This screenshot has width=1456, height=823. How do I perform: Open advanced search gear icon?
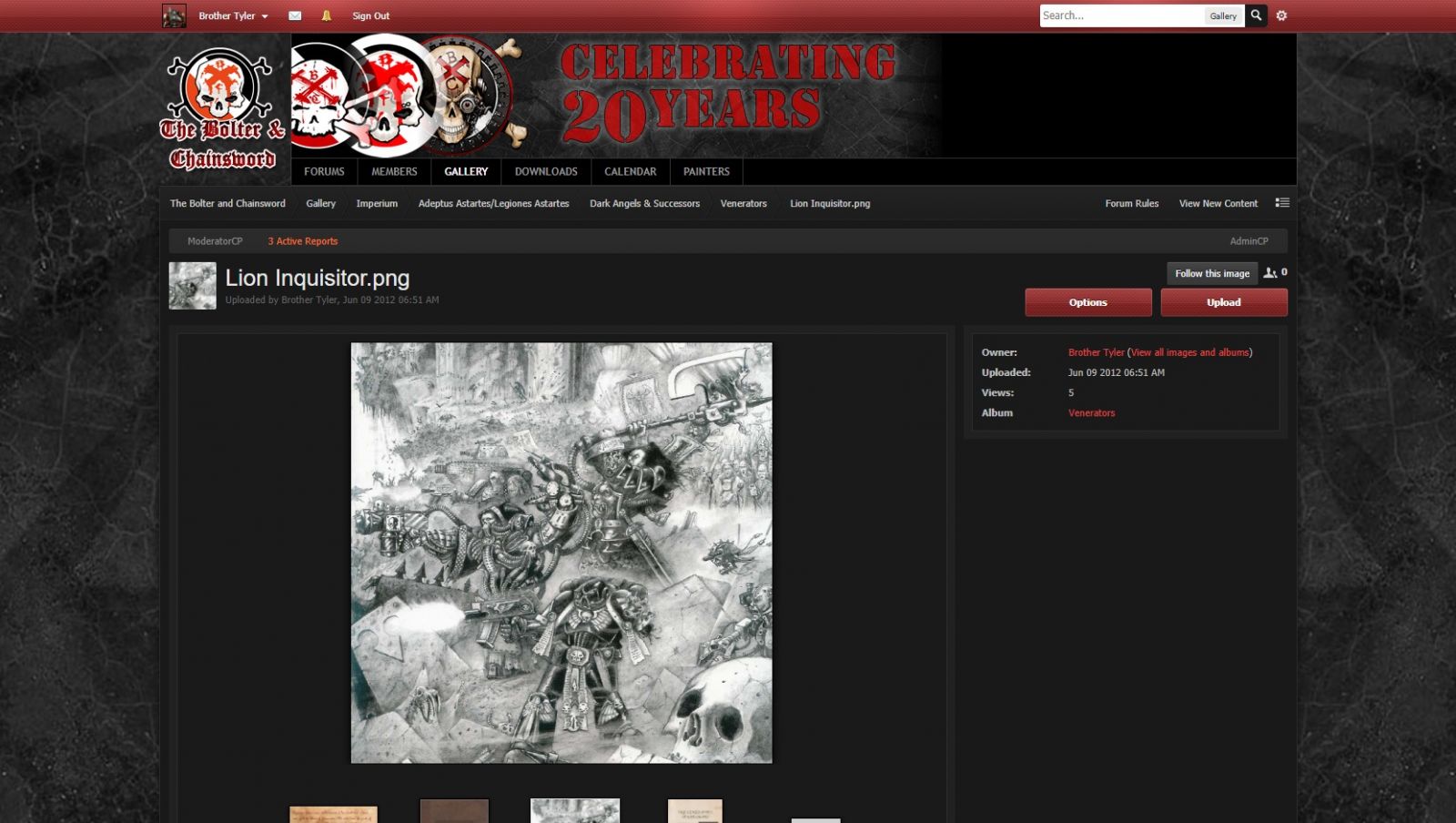[1281, 15]
